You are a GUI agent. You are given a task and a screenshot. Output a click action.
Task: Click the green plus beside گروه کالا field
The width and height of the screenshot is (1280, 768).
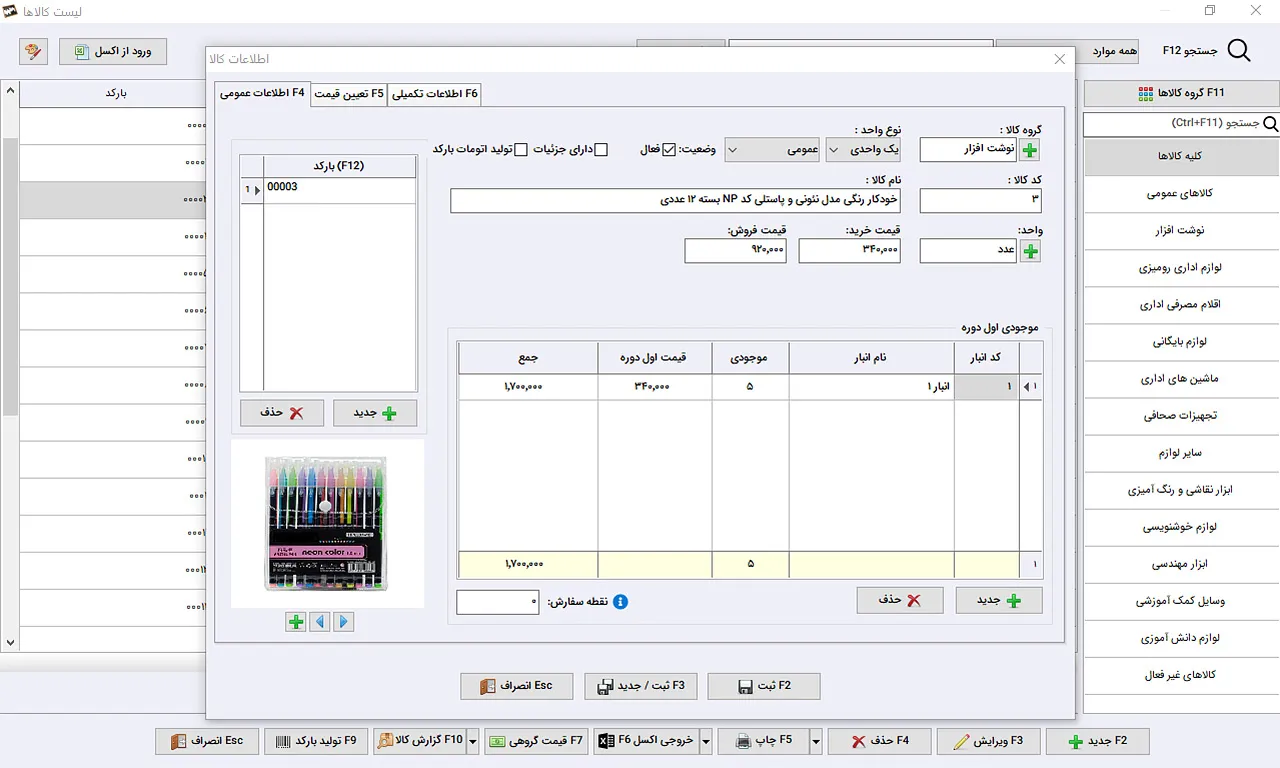point(1030,150)
